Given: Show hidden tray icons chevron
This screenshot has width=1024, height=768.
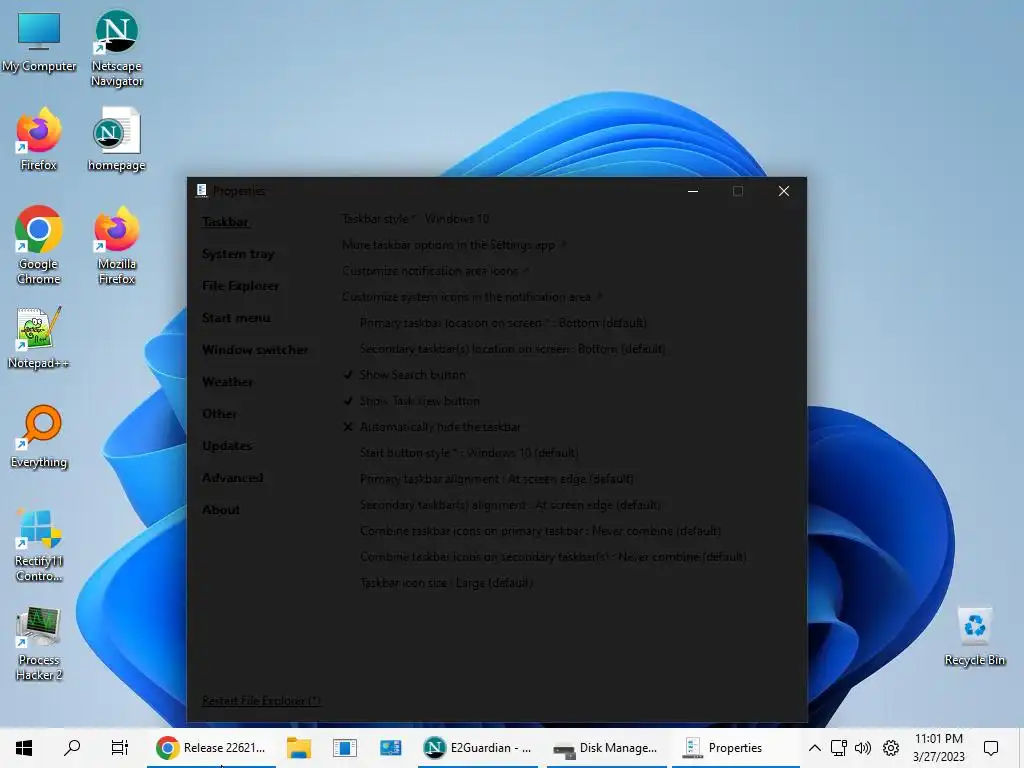Looking at the screenshot, I should pyautogui.click(x=814, y=748).
